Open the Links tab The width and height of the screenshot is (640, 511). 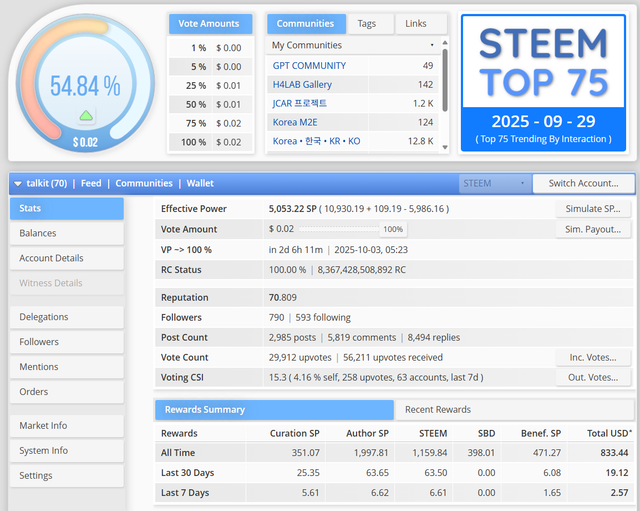421,24
